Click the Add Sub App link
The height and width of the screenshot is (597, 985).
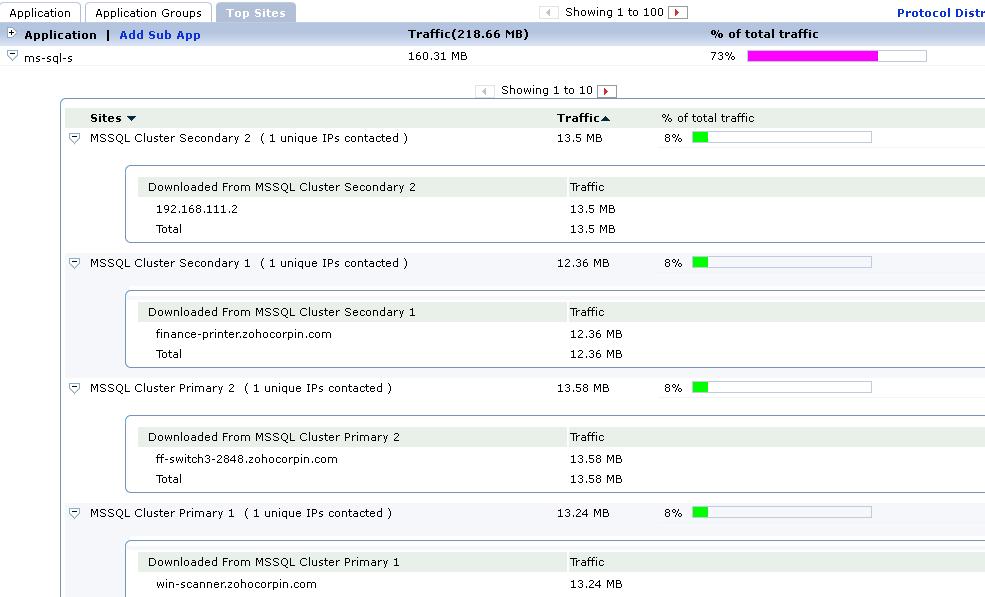pyautogui.click(x=160, y=35)
